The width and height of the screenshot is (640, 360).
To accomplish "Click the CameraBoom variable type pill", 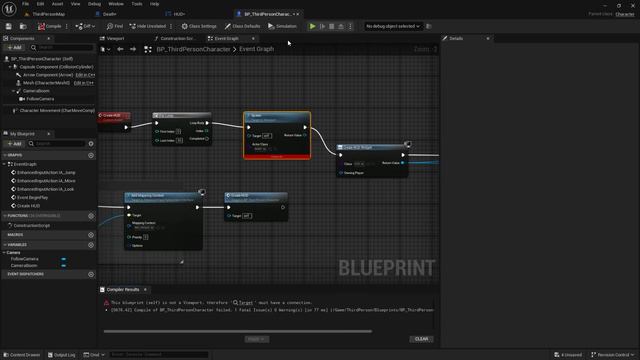I will pos(63,266).
